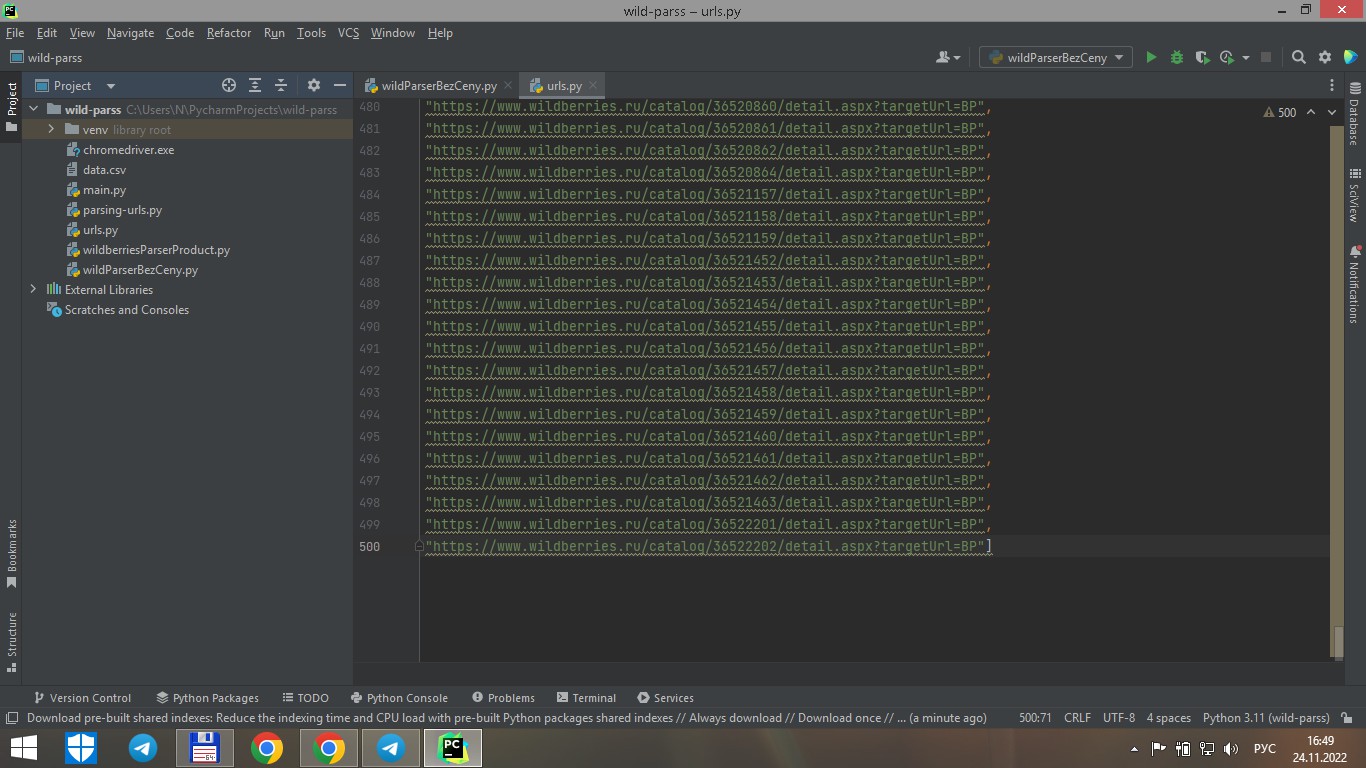Close the wildParserBezCeny.py editor tab
1366x768 pixels.
tap(508, 86)
